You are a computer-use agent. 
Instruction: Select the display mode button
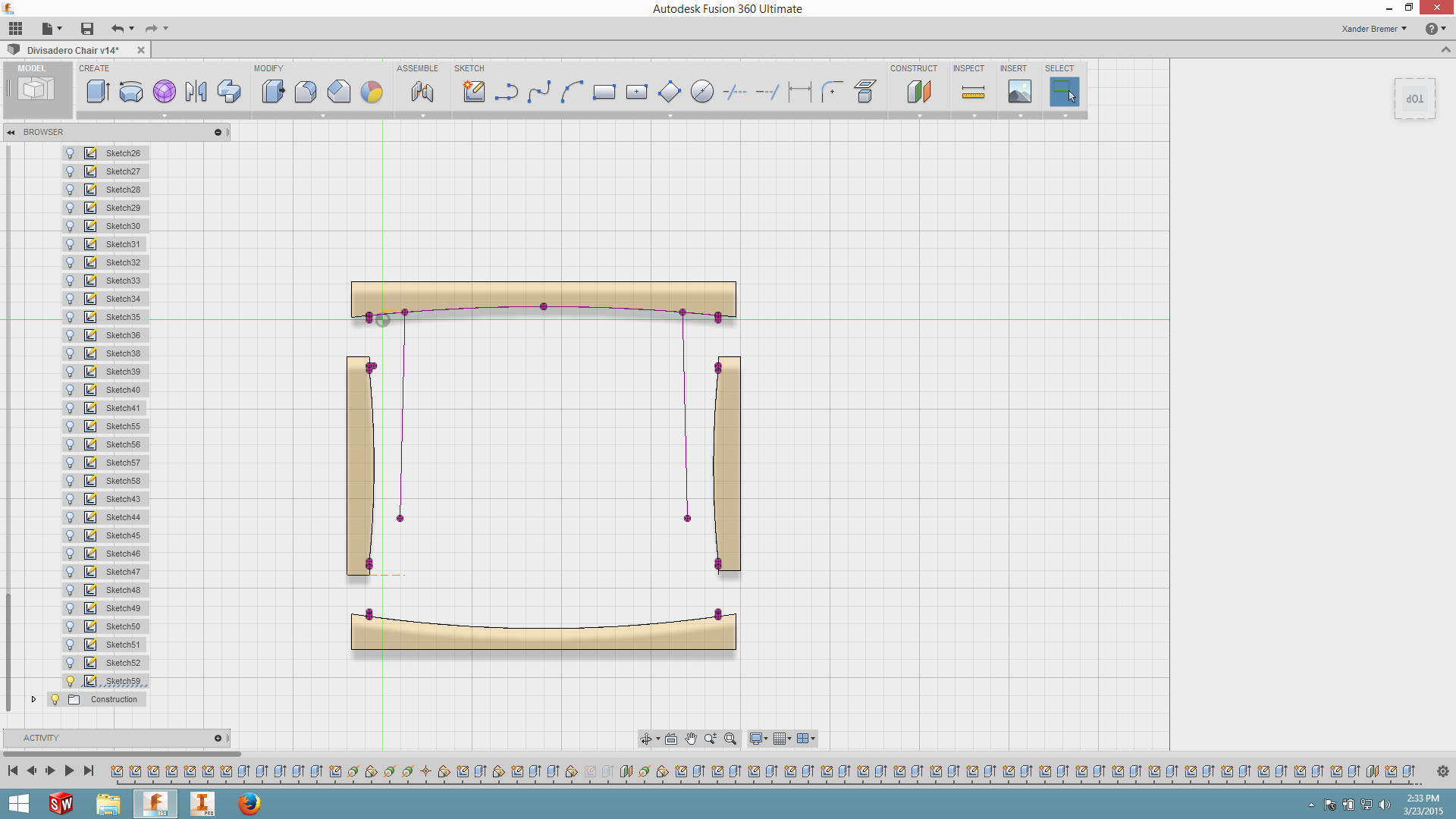tap(755, 738)
